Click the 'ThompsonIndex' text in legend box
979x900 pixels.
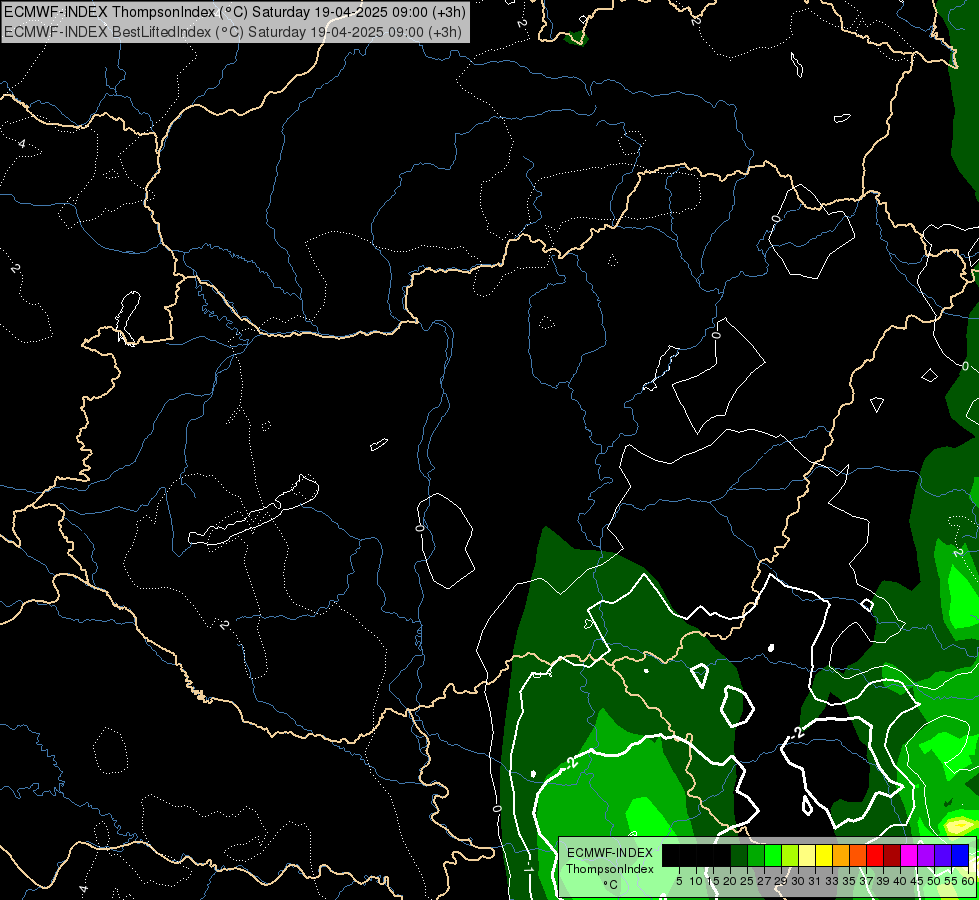coord(610,869)
